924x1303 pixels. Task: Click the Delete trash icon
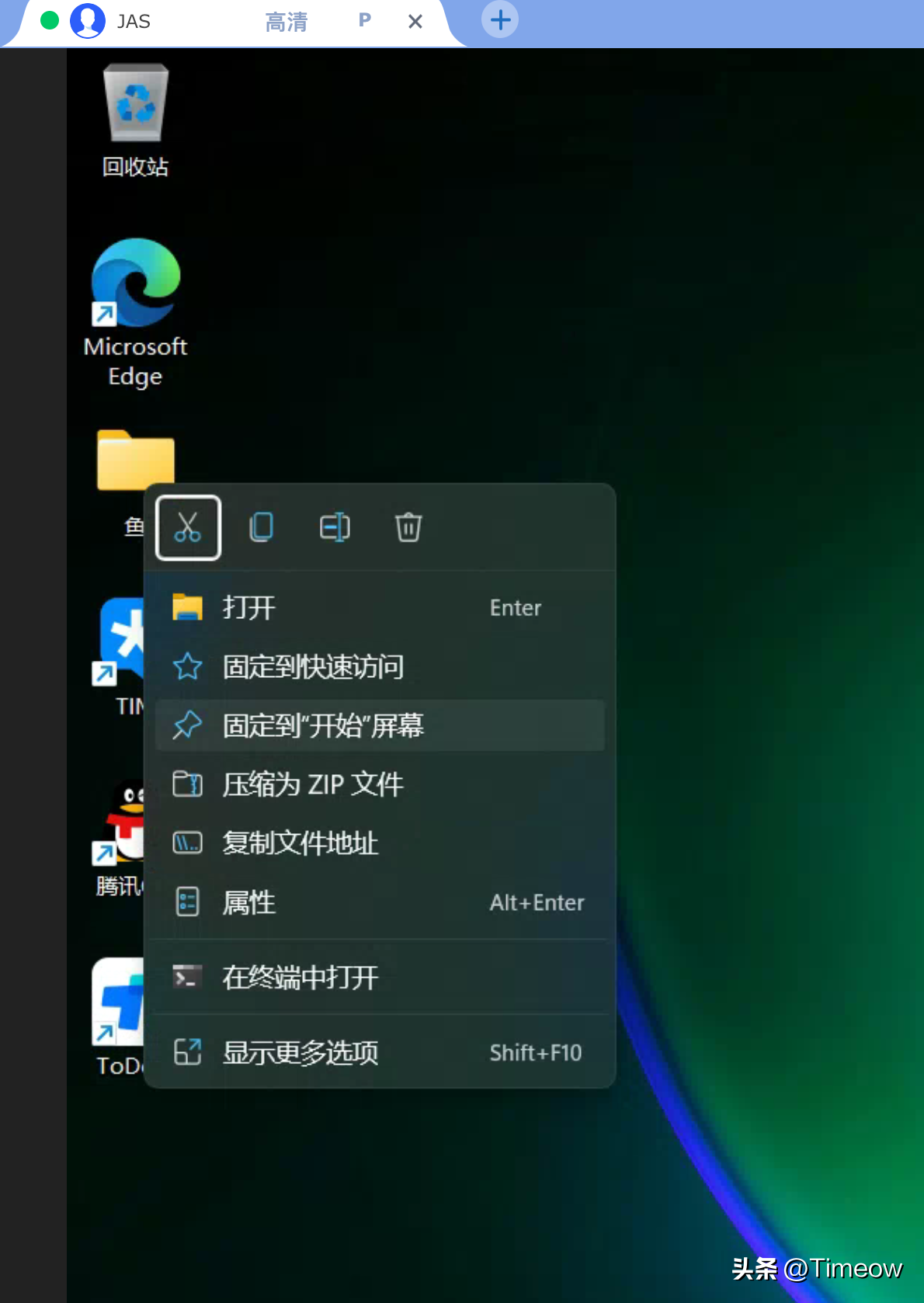408,527
